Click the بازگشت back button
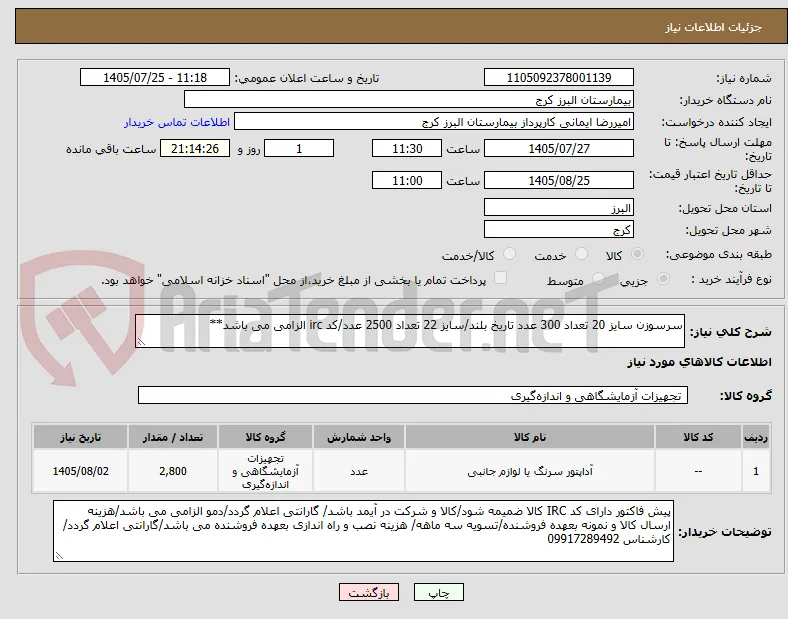 369,592
